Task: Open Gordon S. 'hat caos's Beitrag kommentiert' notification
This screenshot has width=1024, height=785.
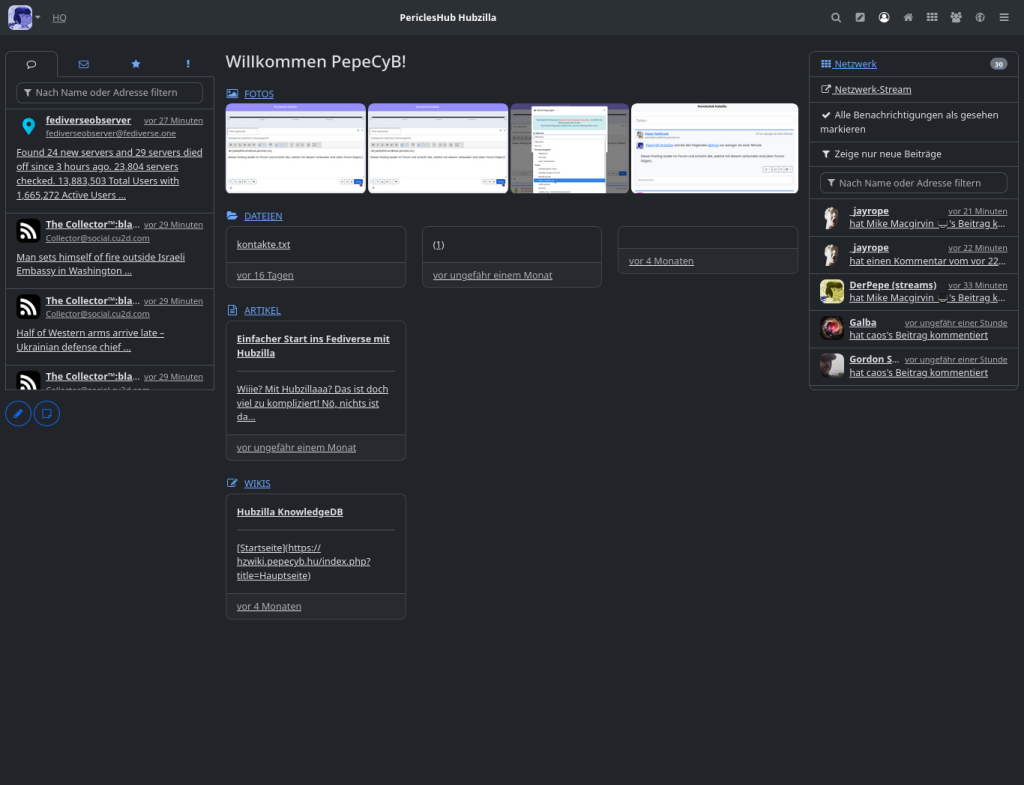Action: (x=919, y=373)
